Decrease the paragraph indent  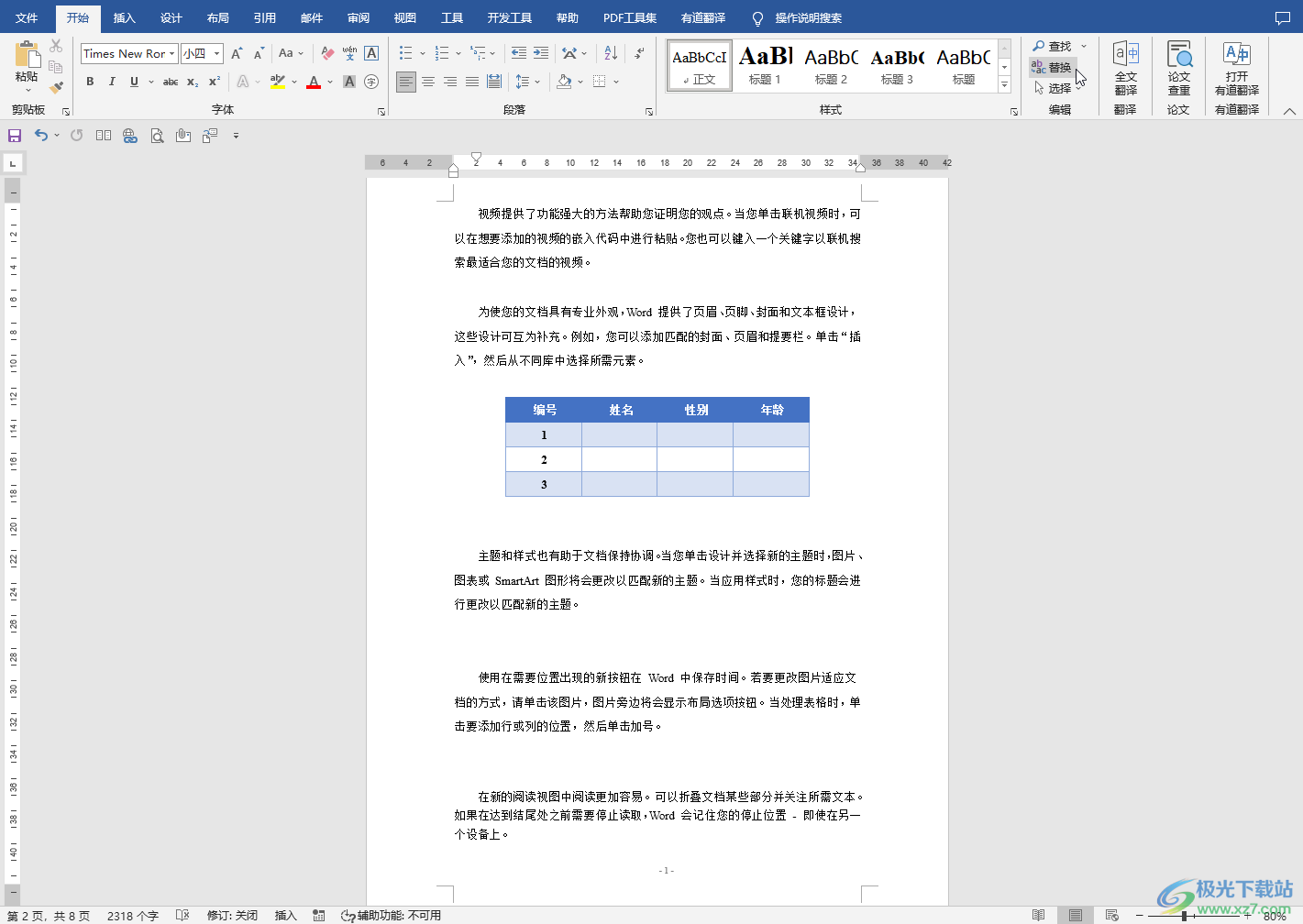(519, 53)
